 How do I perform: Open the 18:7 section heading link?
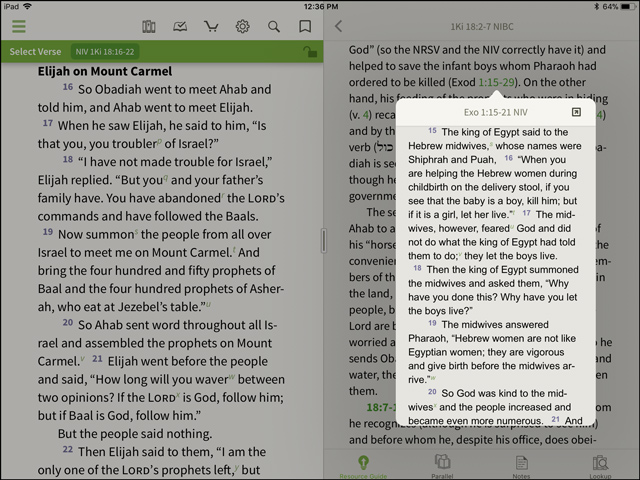(x=380, y=407)
